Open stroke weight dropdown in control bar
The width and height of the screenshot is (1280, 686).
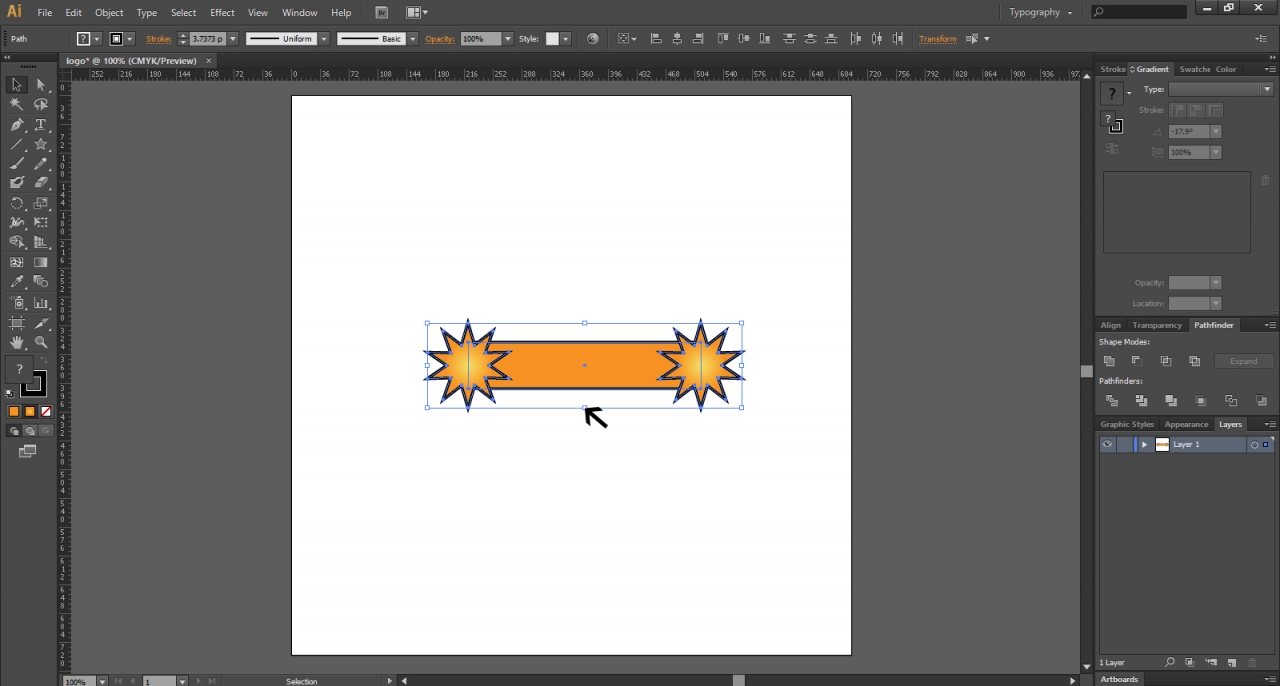pyautogui.click(x=233, y=39)
